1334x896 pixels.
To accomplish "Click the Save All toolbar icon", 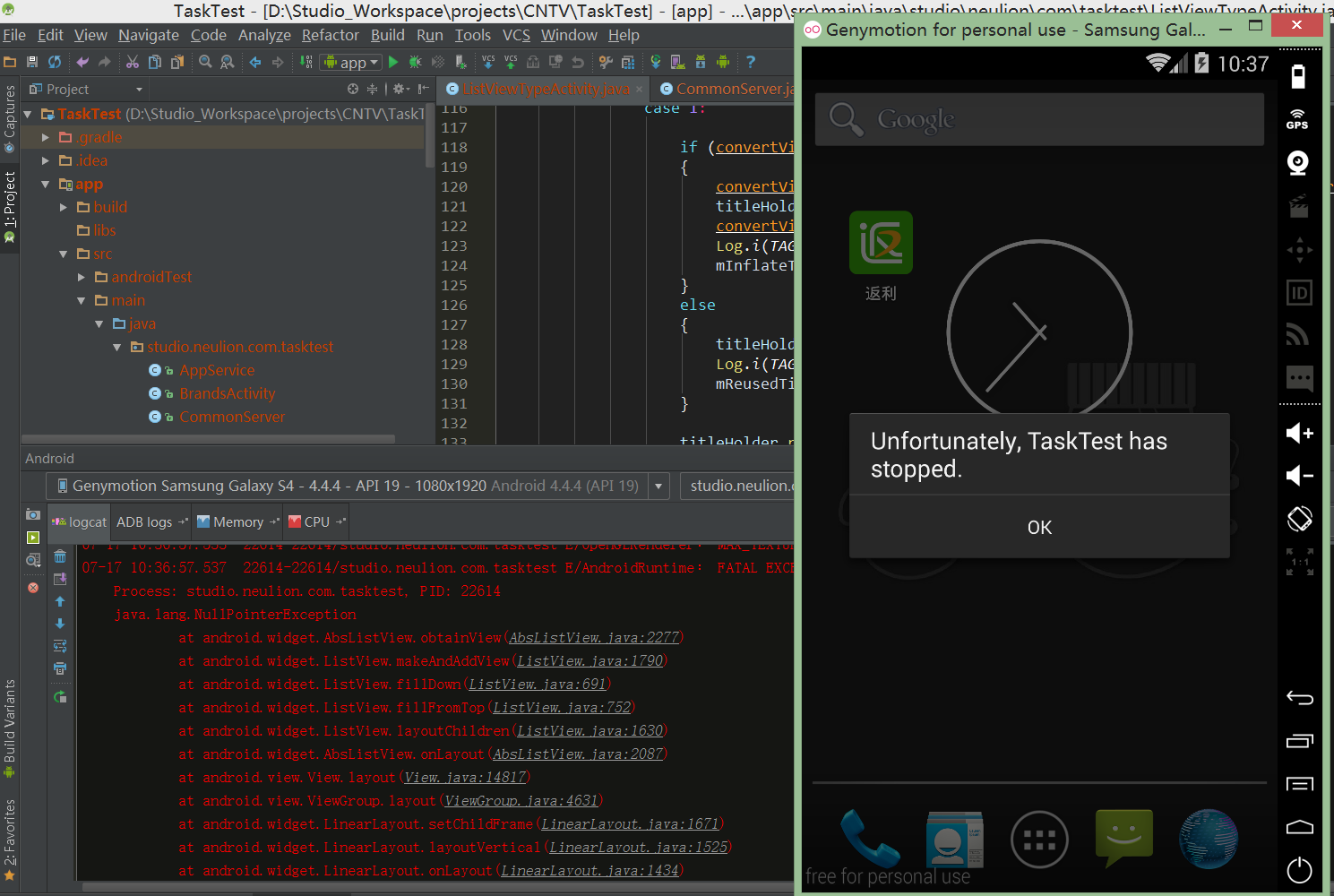I will click(x=32, y=62).
